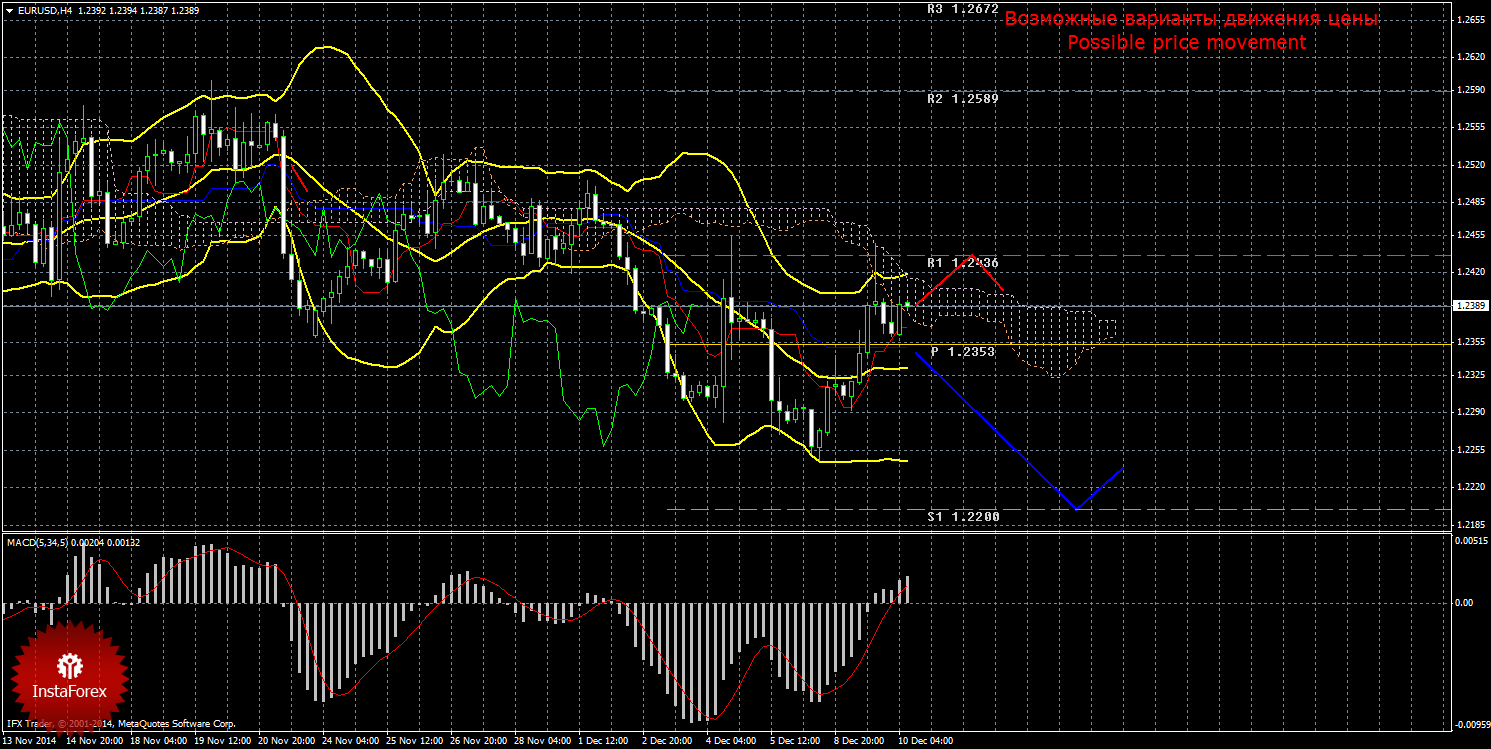Click the InstaForex logo badge
The width and height of the screenshot is (1491, 749).
(x=69, y=675)
